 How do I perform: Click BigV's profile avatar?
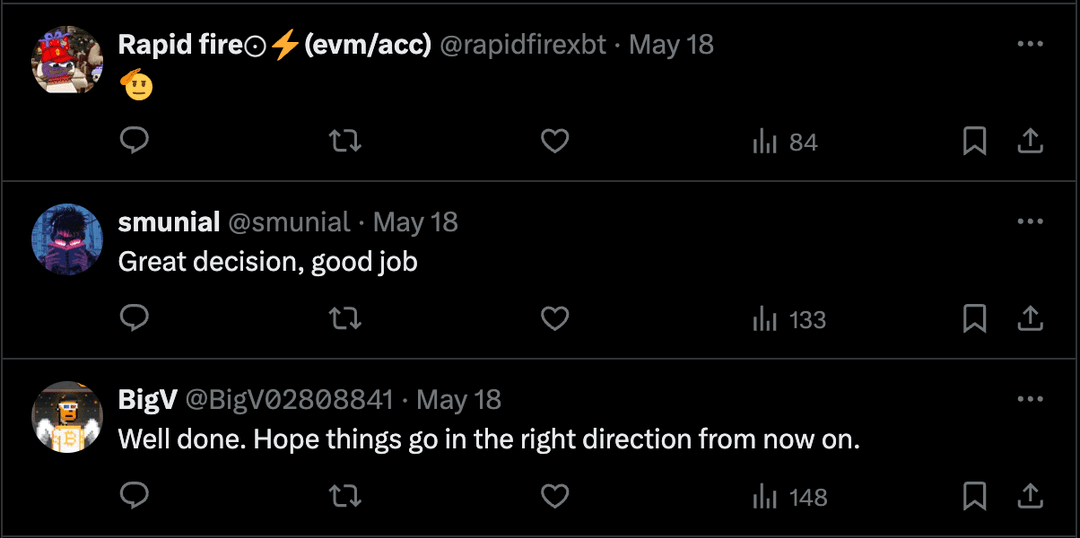click(68, 416)
